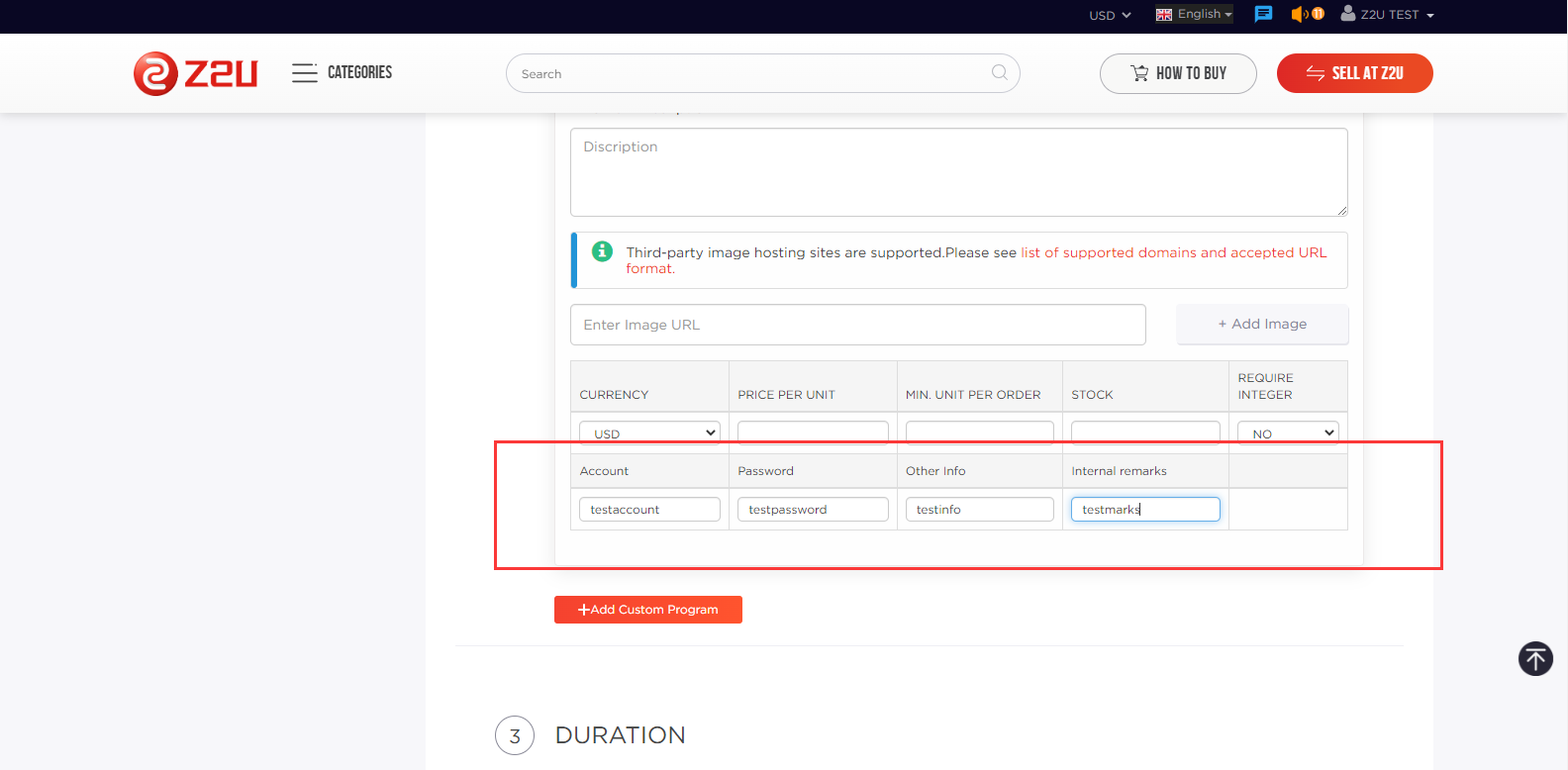This screenshot has height=770, width=1568.
Task: Expand the USD currency selector in header
Action: pos(1110,15)
